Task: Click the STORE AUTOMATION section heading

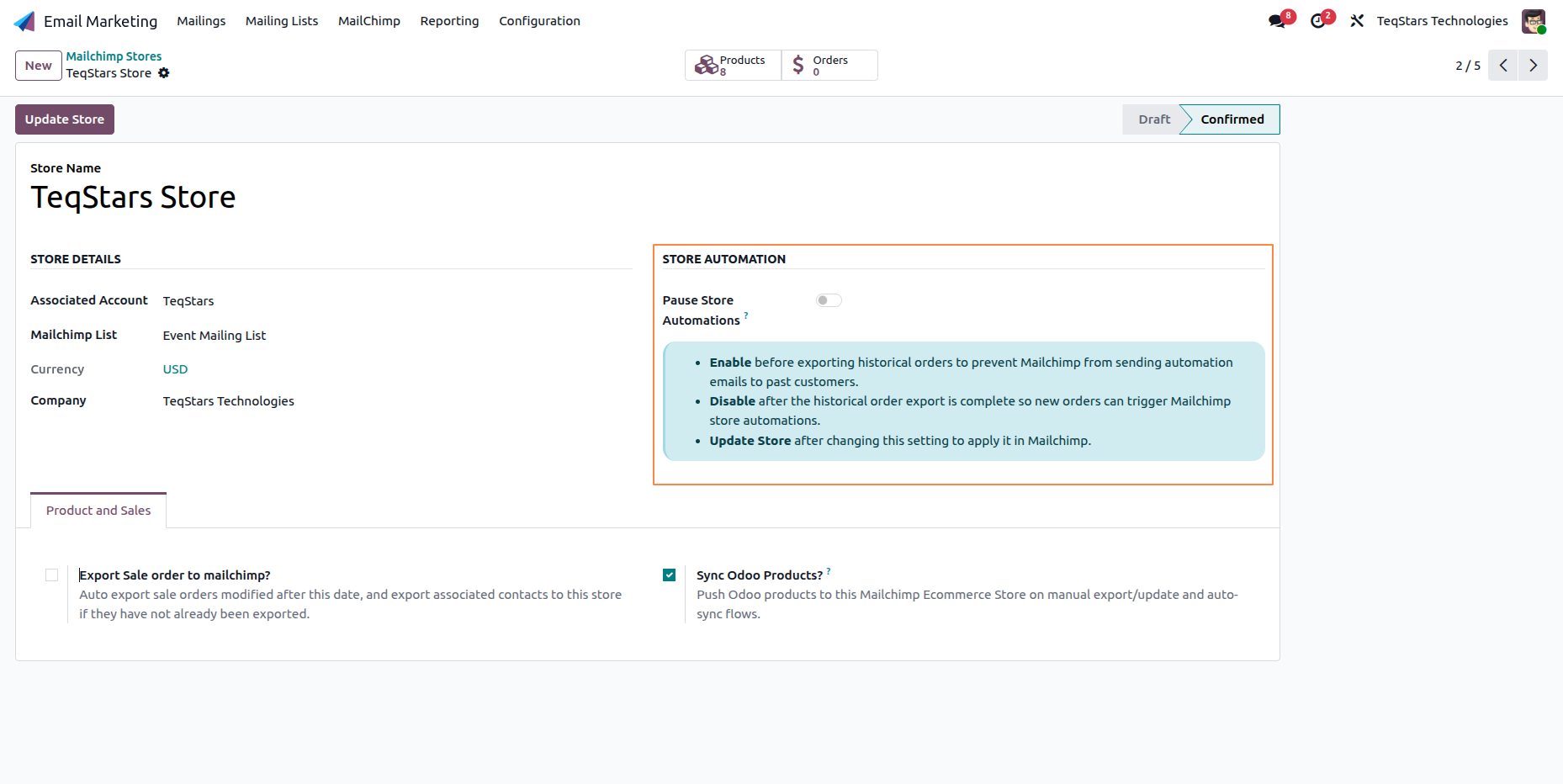Action: click(723, 259)
